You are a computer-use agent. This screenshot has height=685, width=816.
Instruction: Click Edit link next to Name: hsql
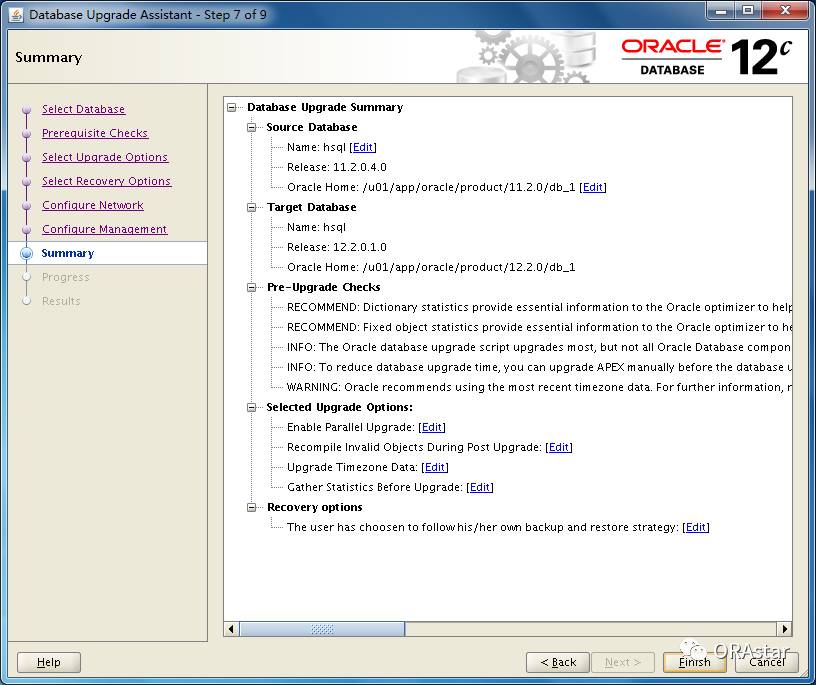tap(363, 147)
